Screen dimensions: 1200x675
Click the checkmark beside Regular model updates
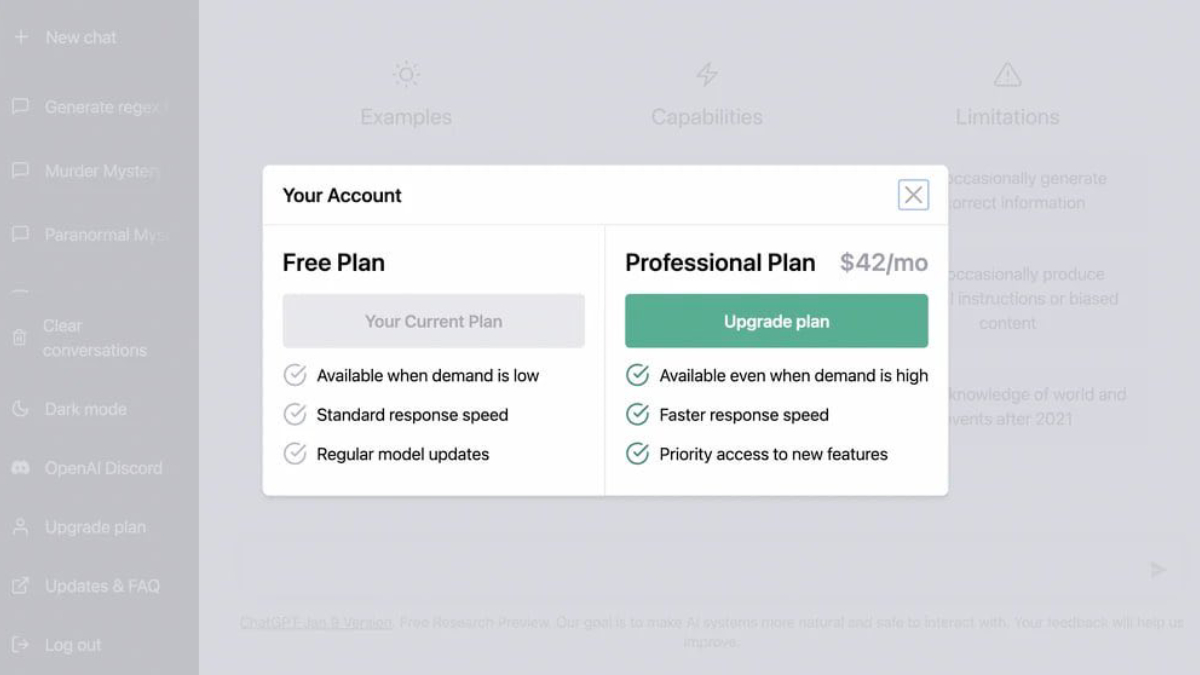[x=294, y=454]
